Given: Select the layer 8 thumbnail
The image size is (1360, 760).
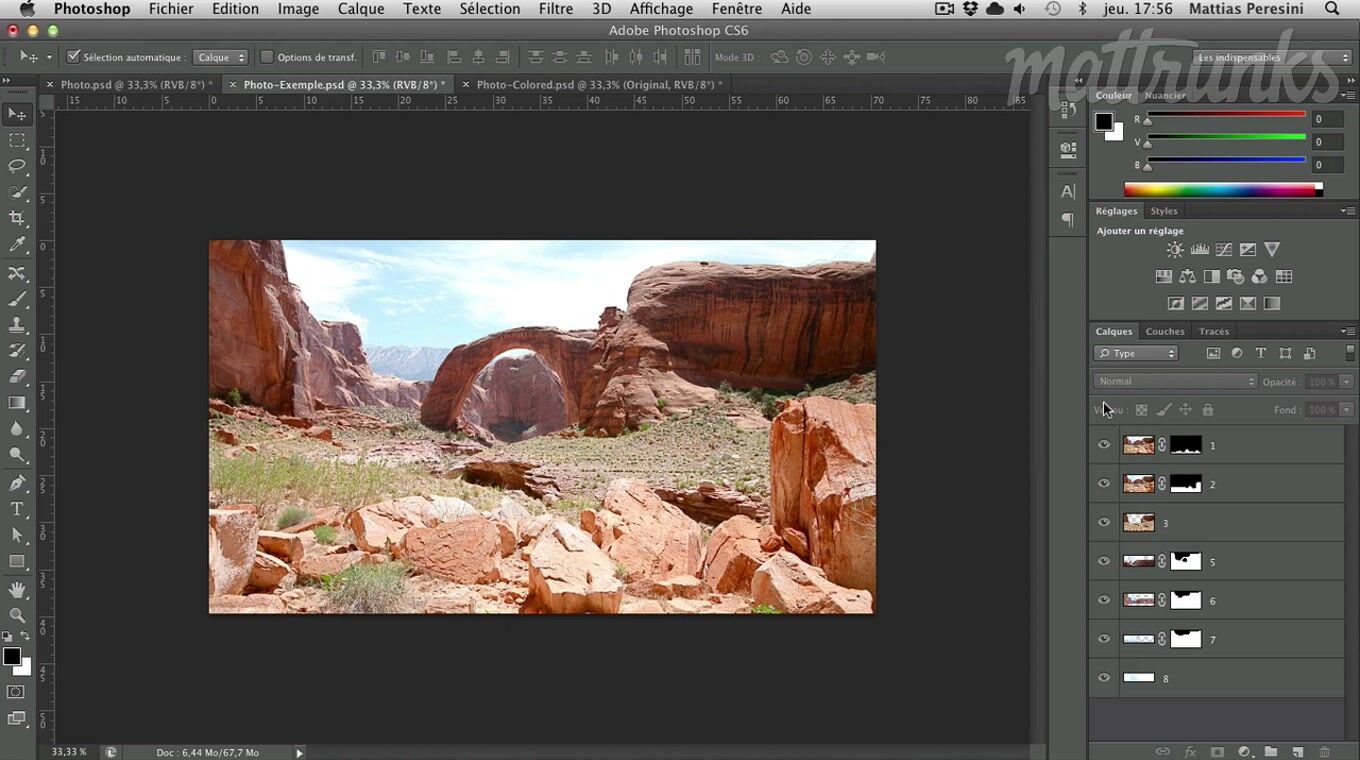Looking at the screenshot, I should pyautogui.click(x=1139, y=678).
